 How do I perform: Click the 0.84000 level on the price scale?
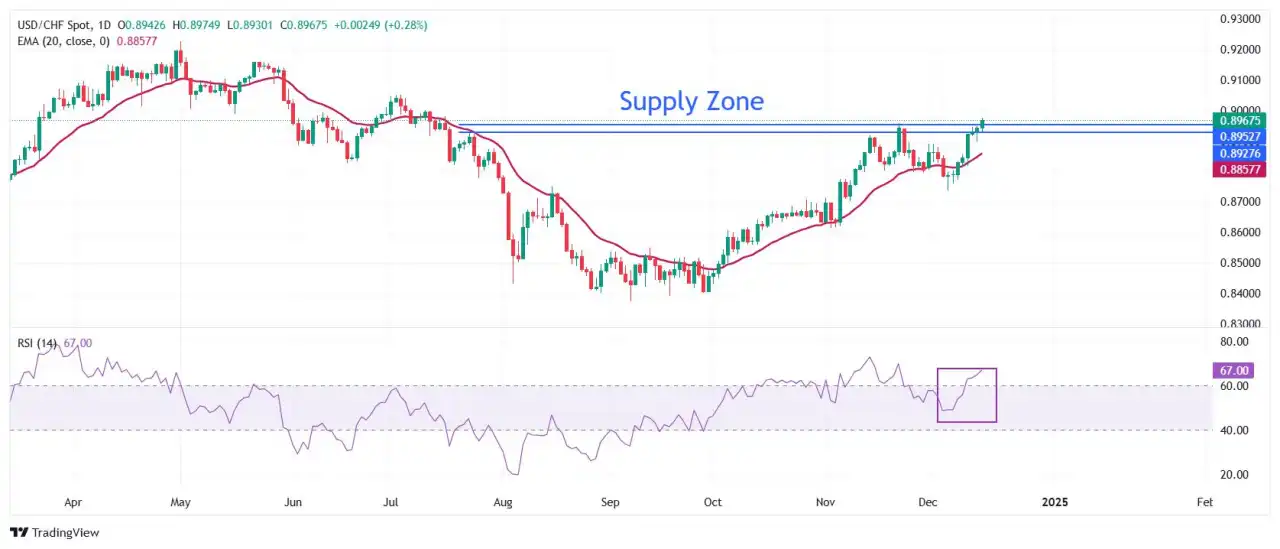point(1238,294)
